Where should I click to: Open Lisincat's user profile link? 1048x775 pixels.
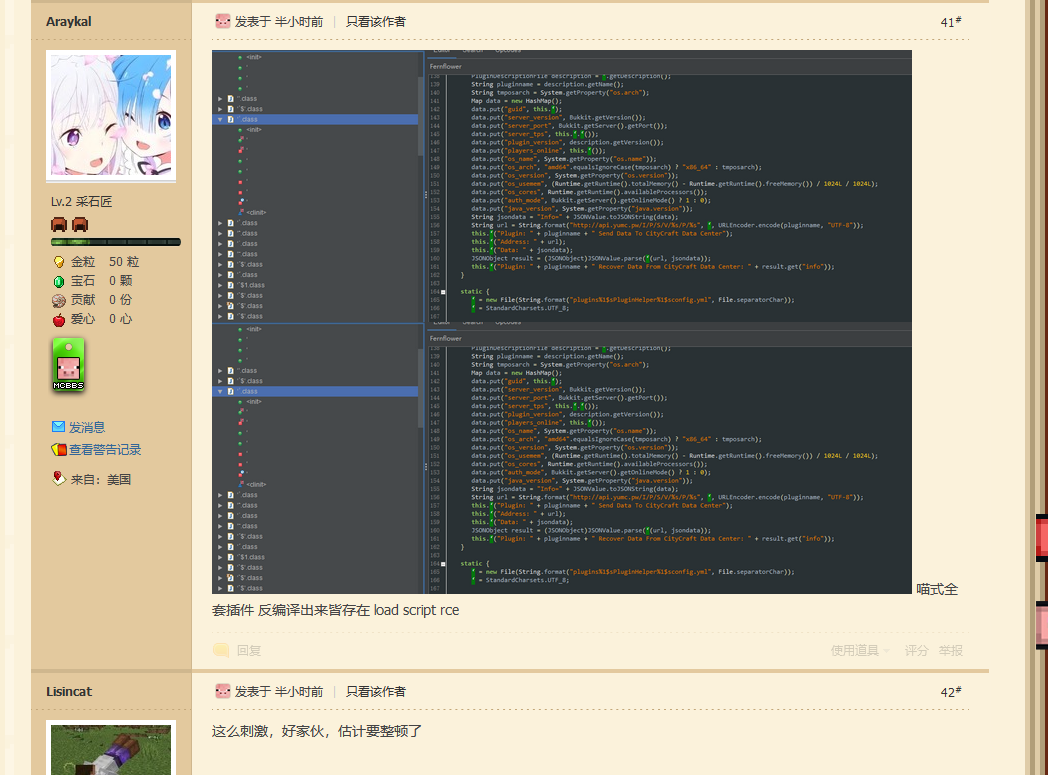69,691
